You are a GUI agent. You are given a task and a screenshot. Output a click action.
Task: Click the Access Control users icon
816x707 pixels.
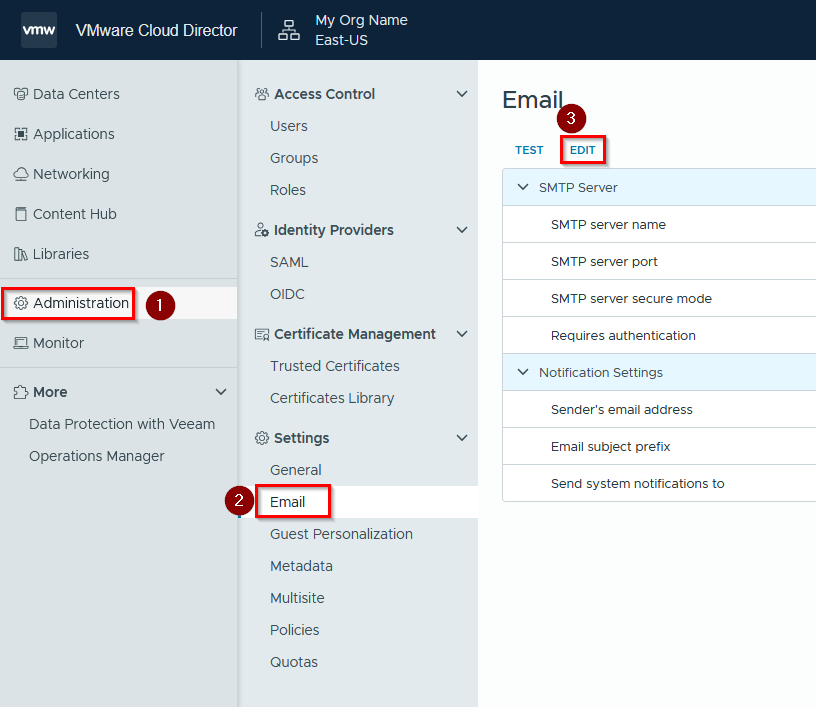click(262, 94)
